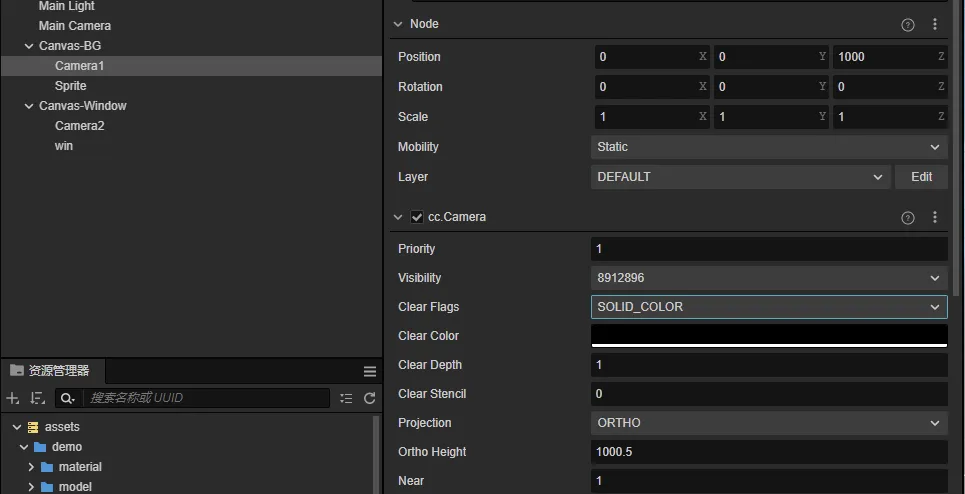Edit the Priority field
The image size is (965, 494).
point(769,249)
